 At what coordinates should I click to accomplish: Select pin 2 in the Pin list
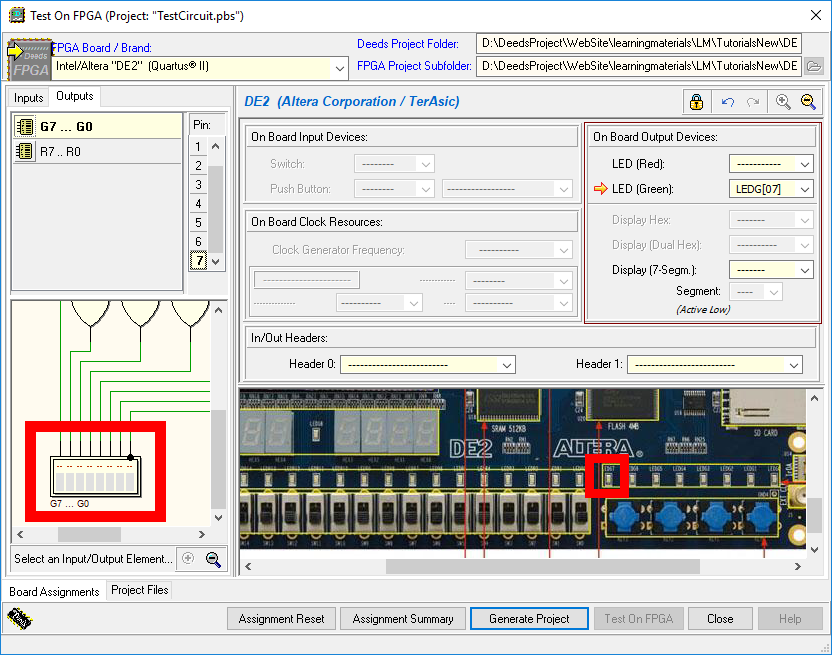tap(198, 166)
